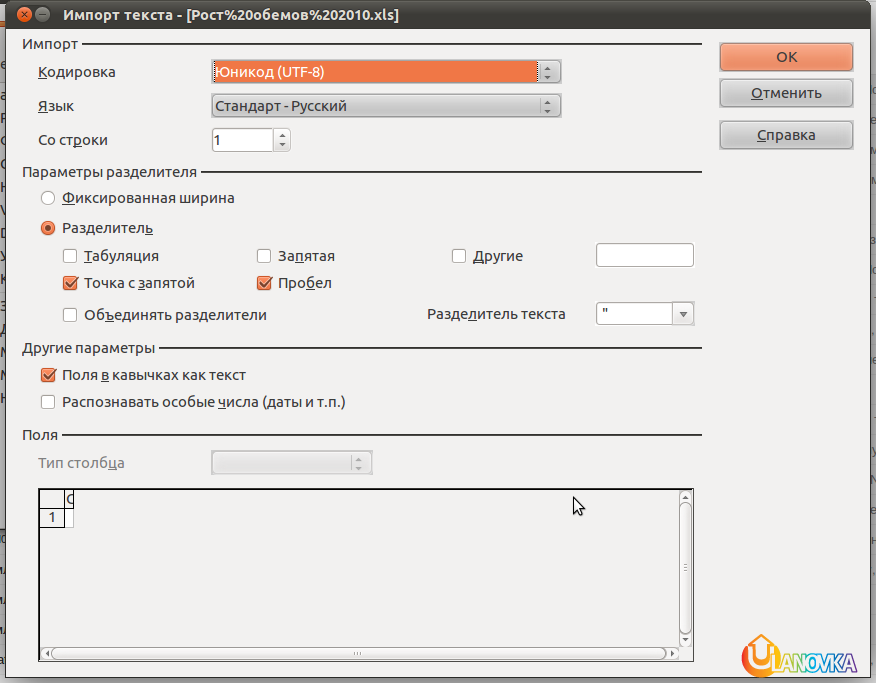Toggle Объединять разделители checkbox

click(x=70, y=315)
